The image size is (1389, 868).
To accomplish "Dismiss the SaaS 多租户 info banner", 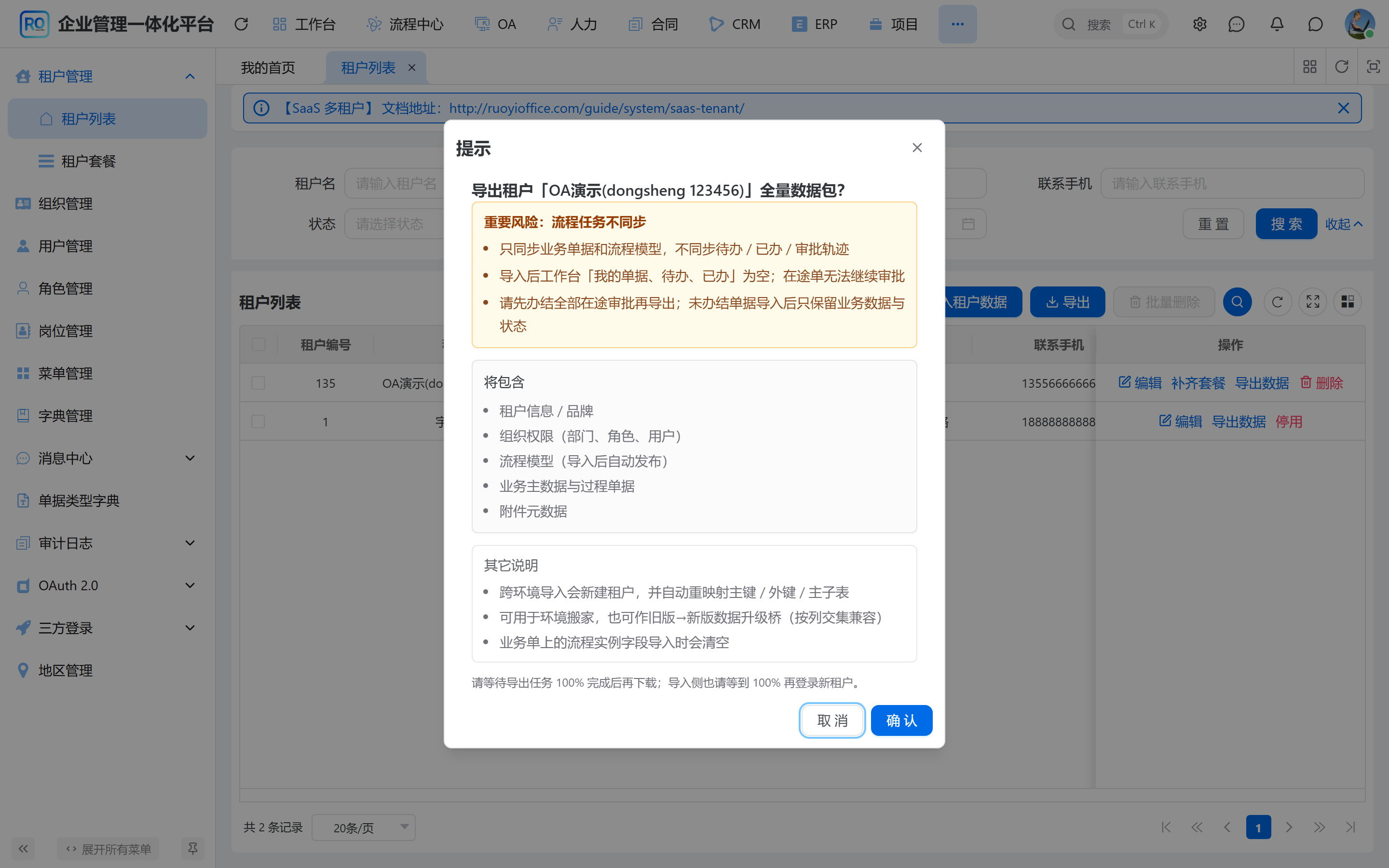I will coord(1343,108).
